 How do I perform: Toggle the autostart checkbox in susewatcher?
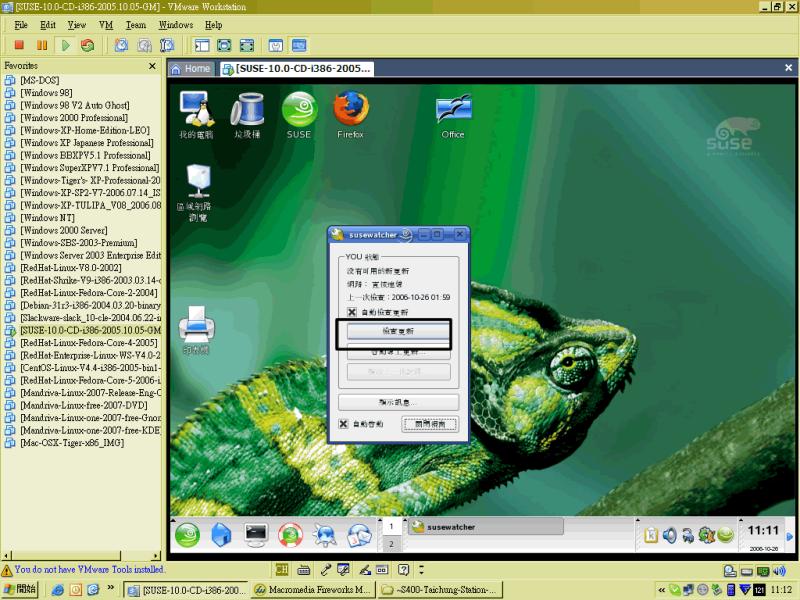click(x=343, y=423)
